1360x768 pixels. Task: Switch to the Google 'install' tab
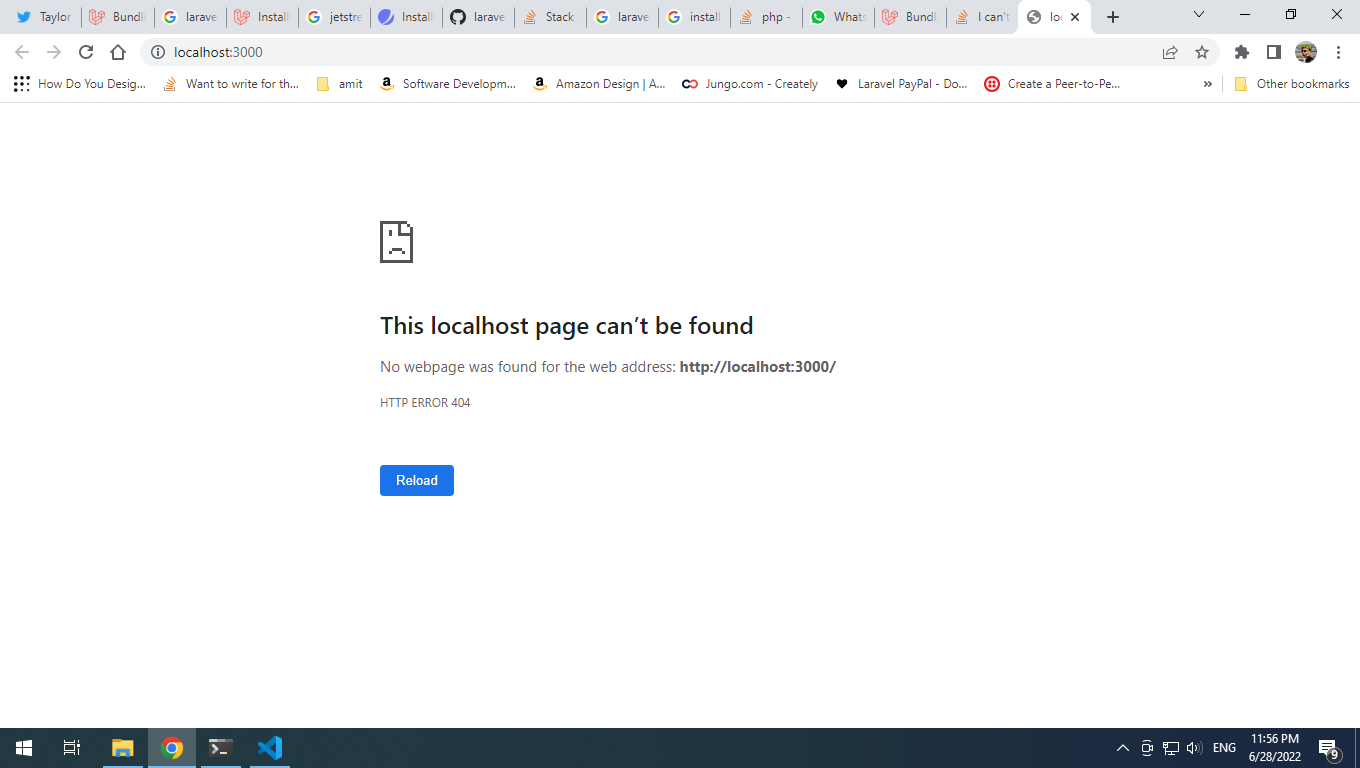coord(694,17)
